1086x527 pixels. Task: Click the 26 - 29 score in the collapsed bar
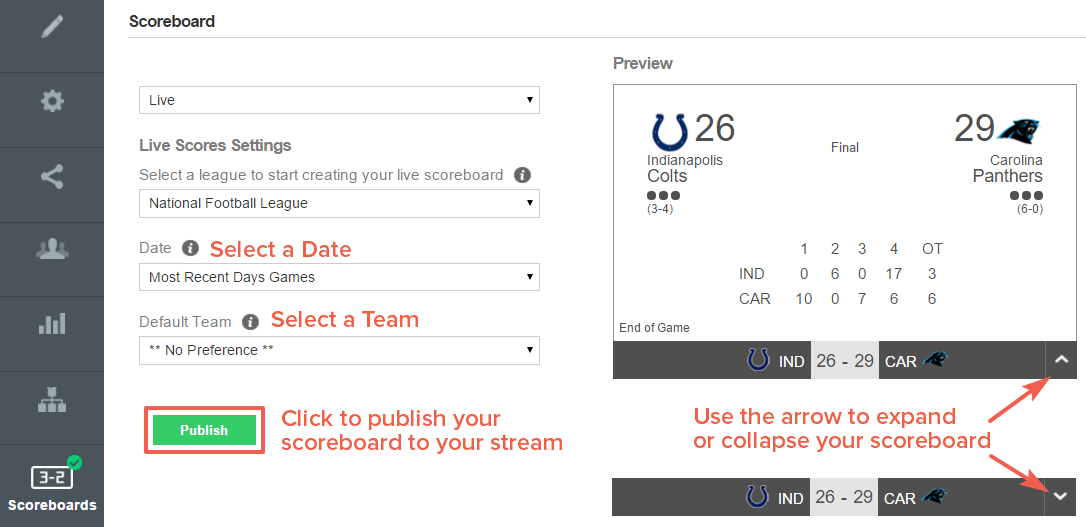844,497
